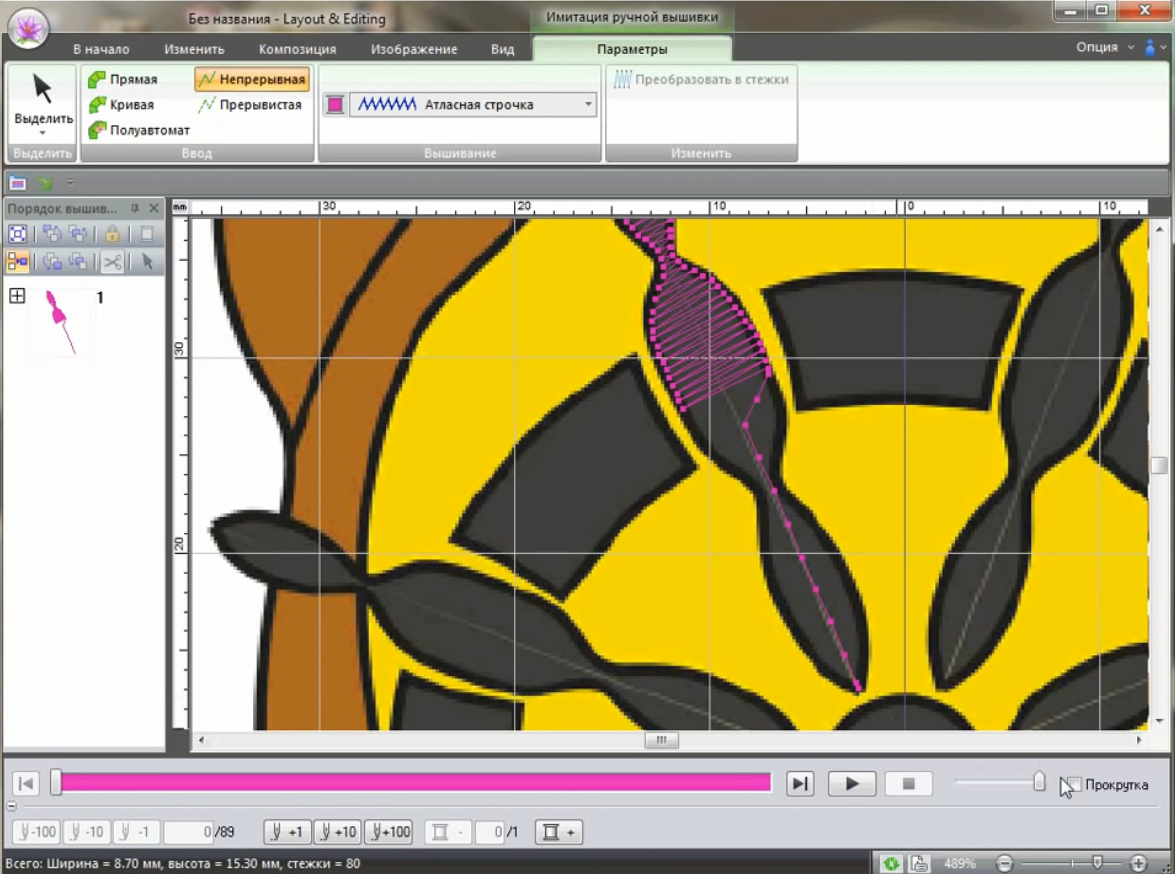This screenshot has height=874, width=1175.
Task: Open the Композиция ribbon tab
Action: click(x=297, y=49)
